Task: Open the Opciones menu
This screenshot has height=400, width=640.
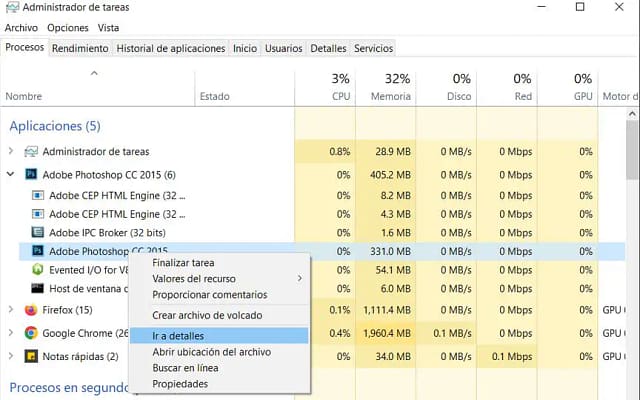Action: pyautogui.click(x=68, y=28)
